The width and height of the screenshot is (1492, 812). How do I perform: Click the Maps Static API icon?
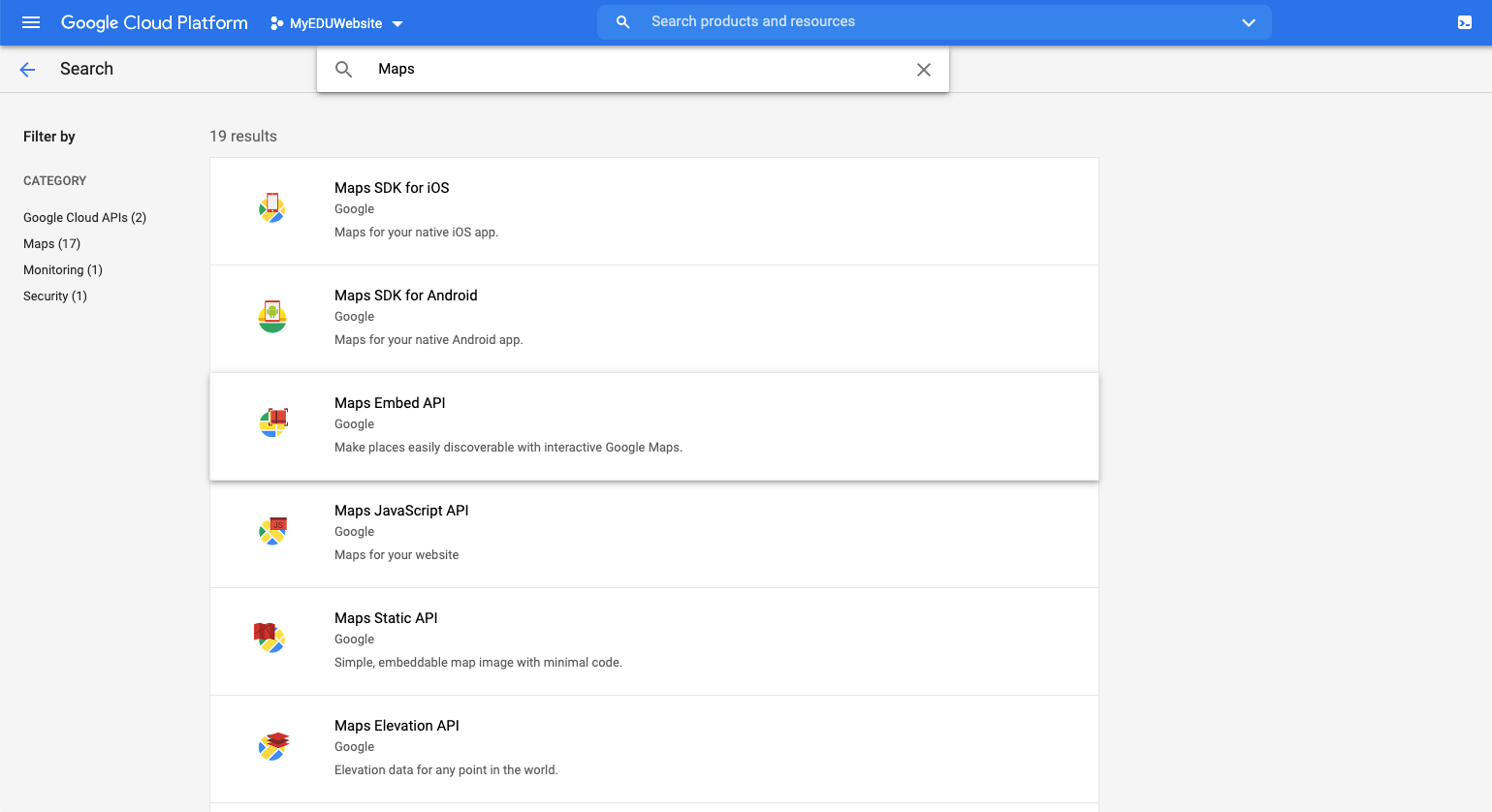pyautogui.click(x=270, y=638)
